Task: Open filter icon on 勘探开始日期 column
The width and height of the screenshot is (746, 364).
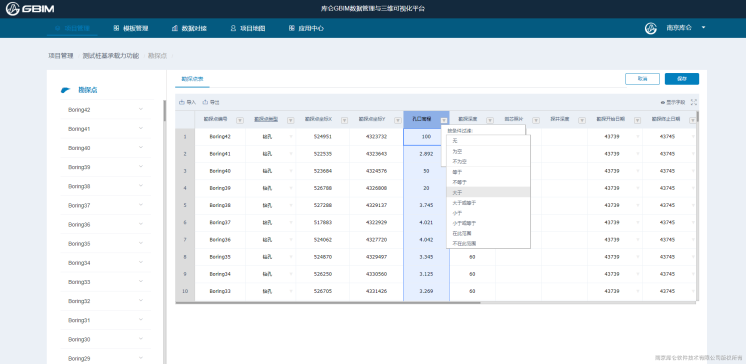Action: 637,120
